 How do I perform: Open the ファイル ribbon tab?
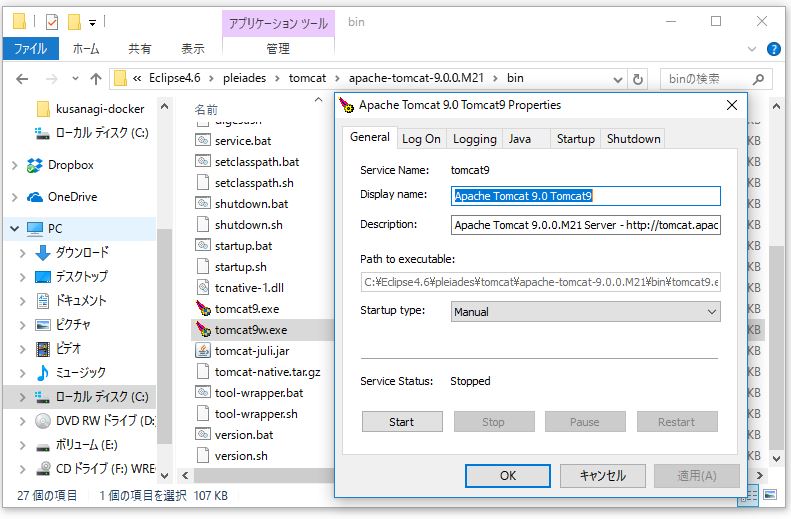pyautogui.click(x=30, y=49)
